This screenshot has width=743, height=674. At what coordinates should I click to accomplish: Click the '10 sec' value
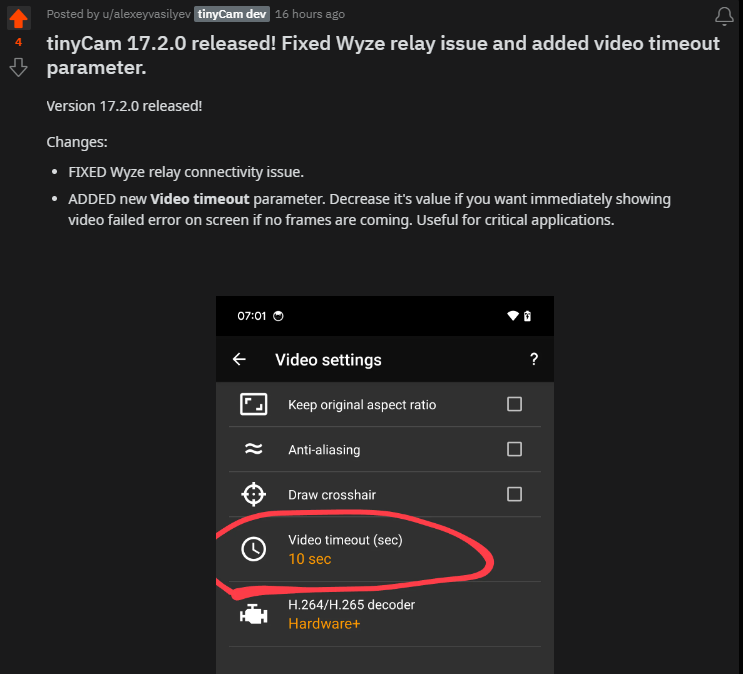[x=310, y=559]
